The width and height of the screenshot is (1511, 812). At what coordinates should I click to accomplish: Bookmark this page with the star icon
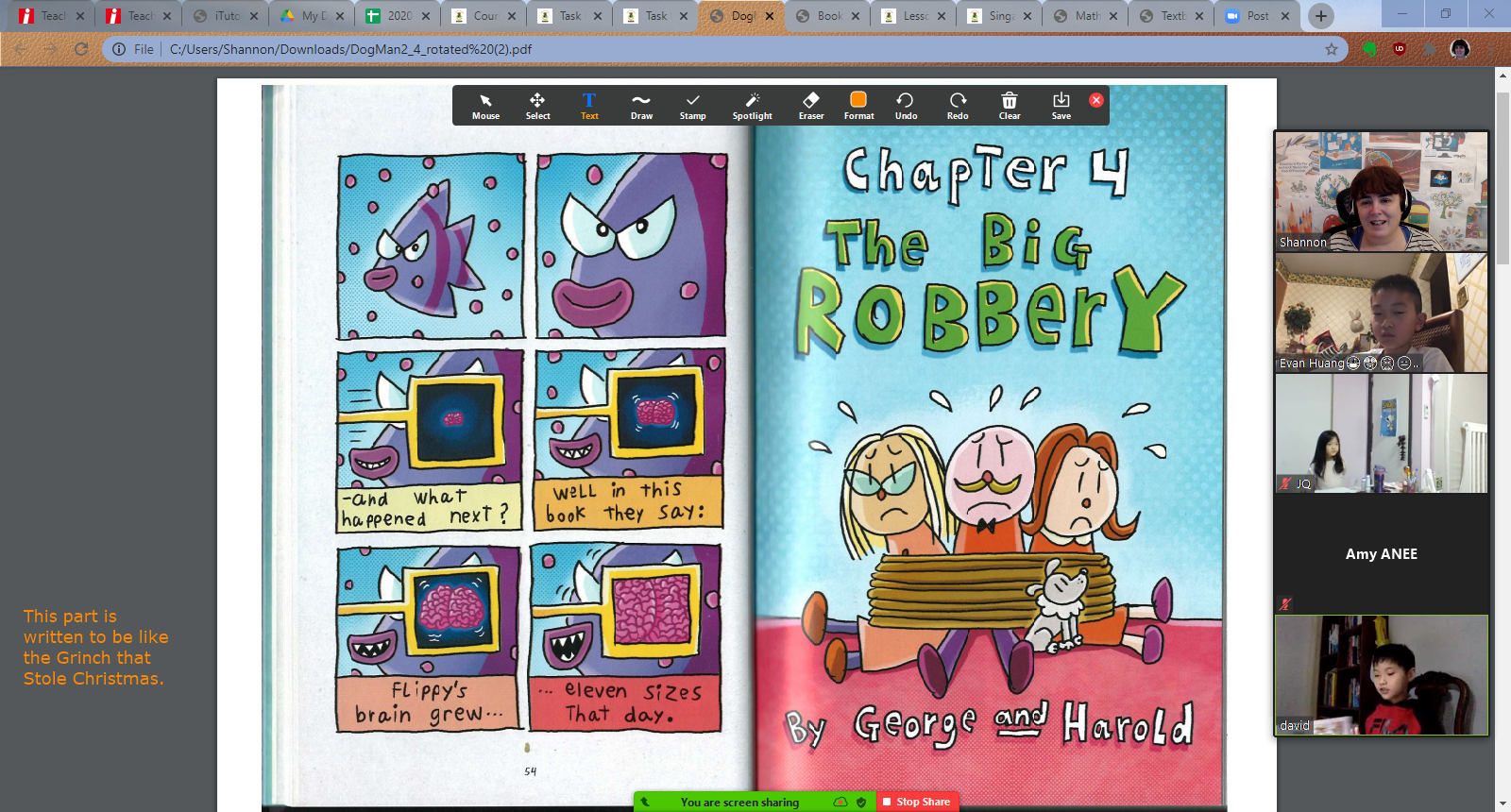(x=1332, y=49)
